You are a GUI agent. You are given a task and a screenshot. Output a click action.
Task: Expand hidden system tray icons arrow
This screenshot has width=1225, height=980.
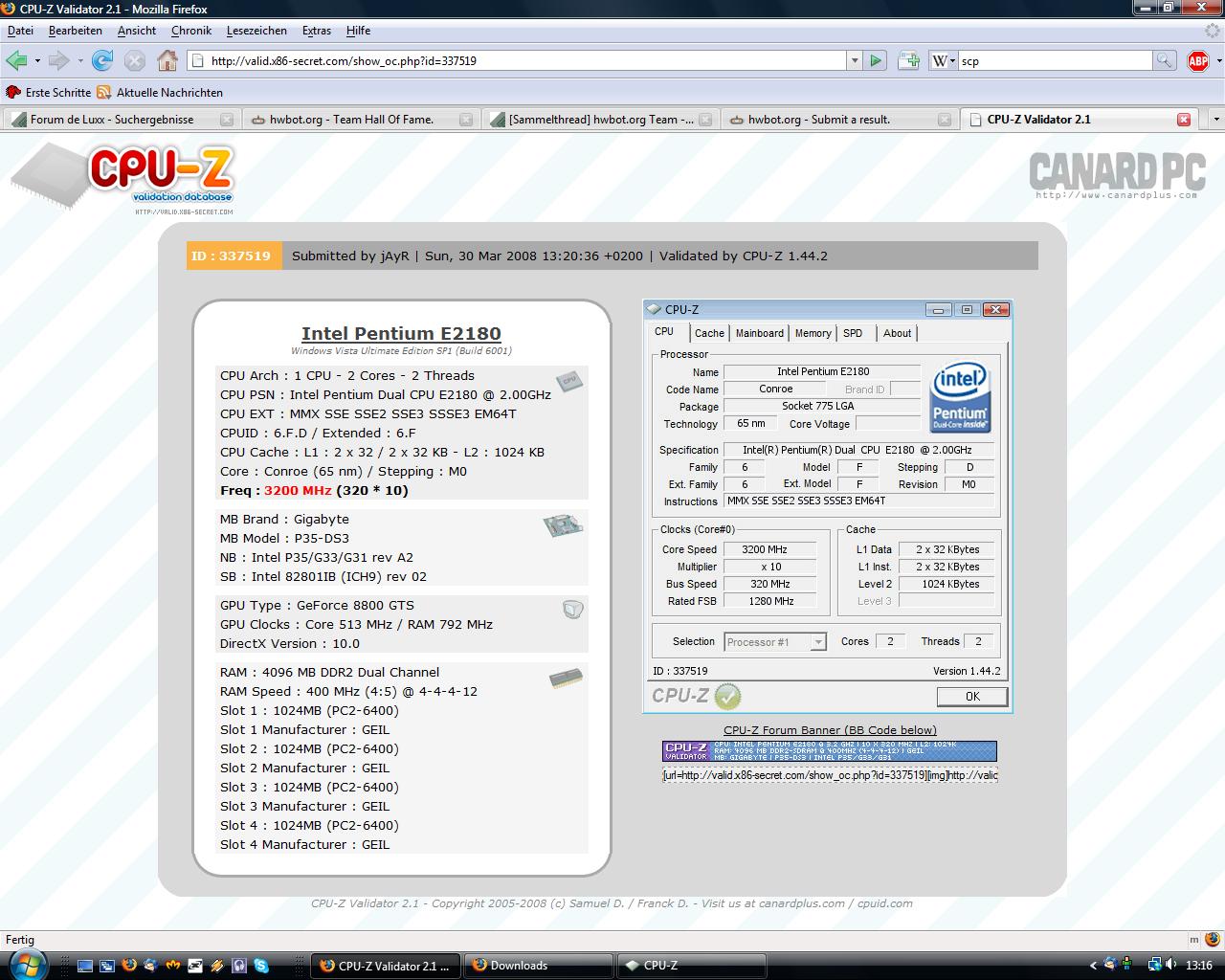(x=1093, y=965)
